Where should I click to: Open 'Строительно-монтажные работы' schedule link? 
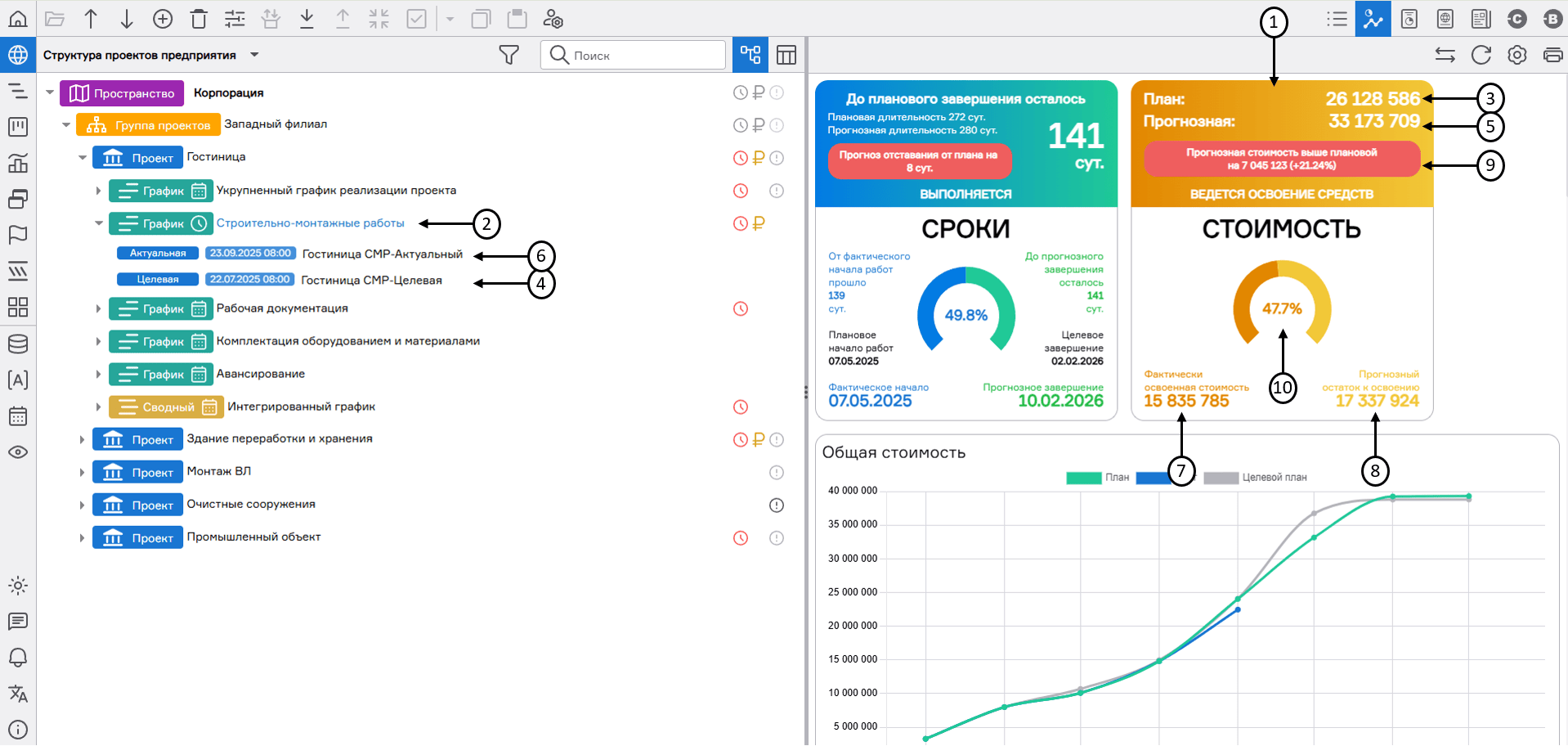coord(310,223)
